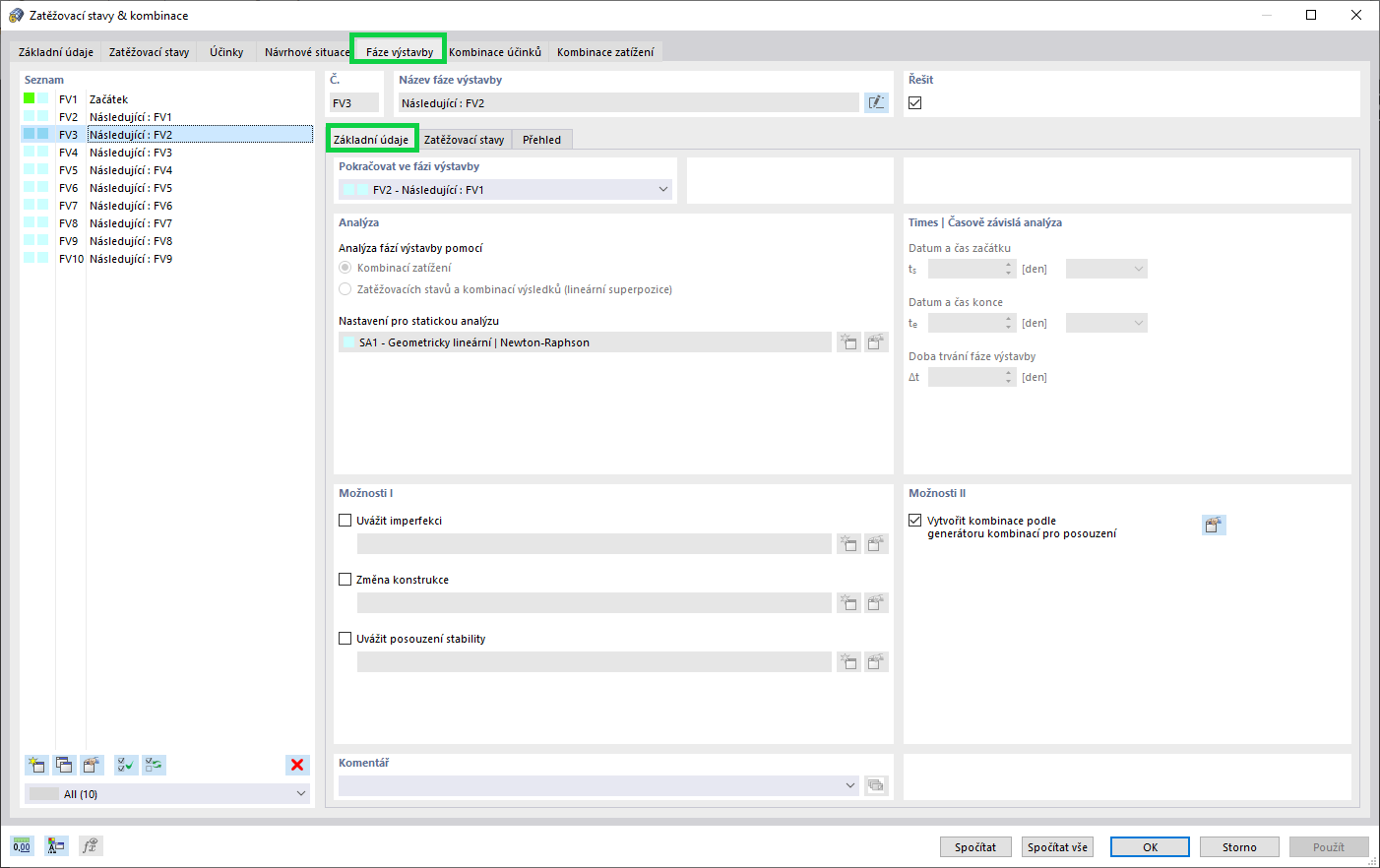Open the Fáze výstavby tab
The height and width of the screenshot is (868, 1380).
pyautogui.click(x=400, y=52)
